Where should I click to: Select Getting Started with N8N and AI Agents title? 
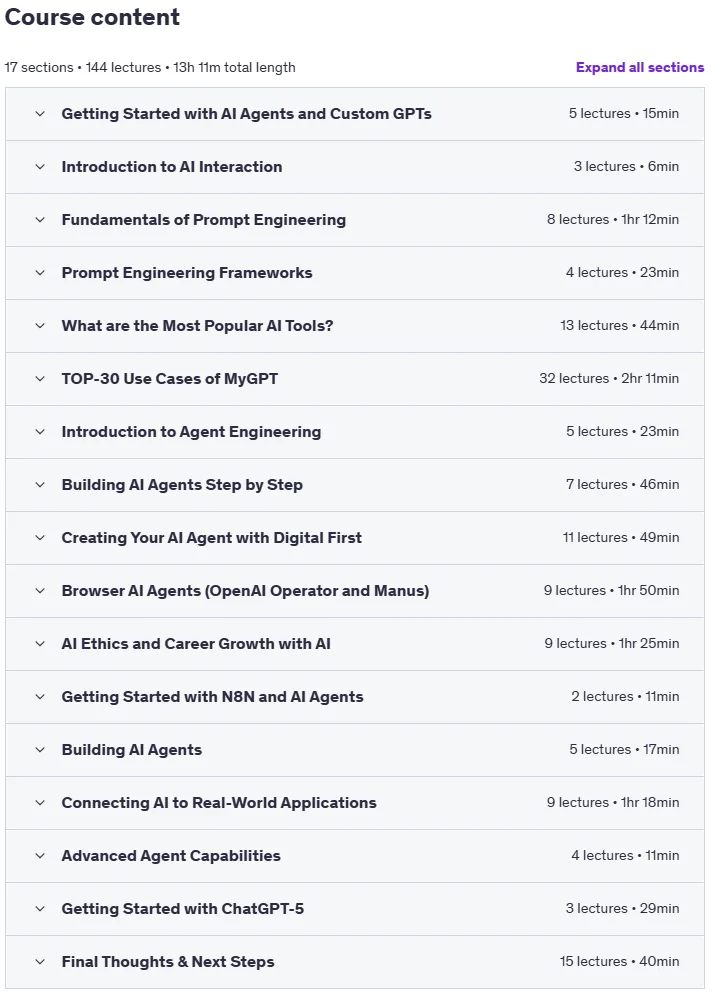(x=212, y=697)
